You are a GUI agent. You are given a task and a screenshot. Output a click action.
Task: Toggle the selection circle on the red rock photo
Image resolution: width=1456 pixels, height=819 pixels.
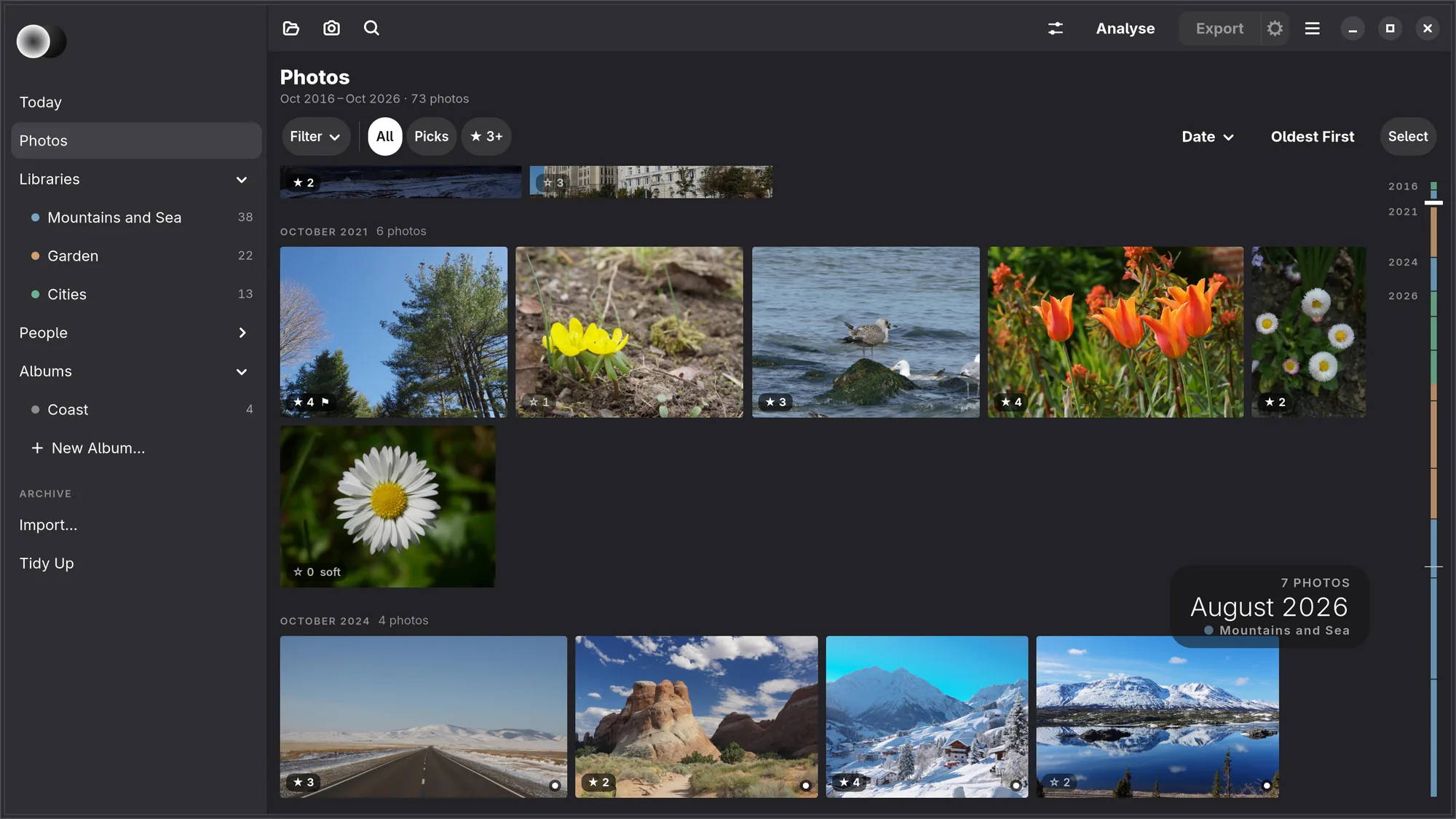(x=806, y=786)
